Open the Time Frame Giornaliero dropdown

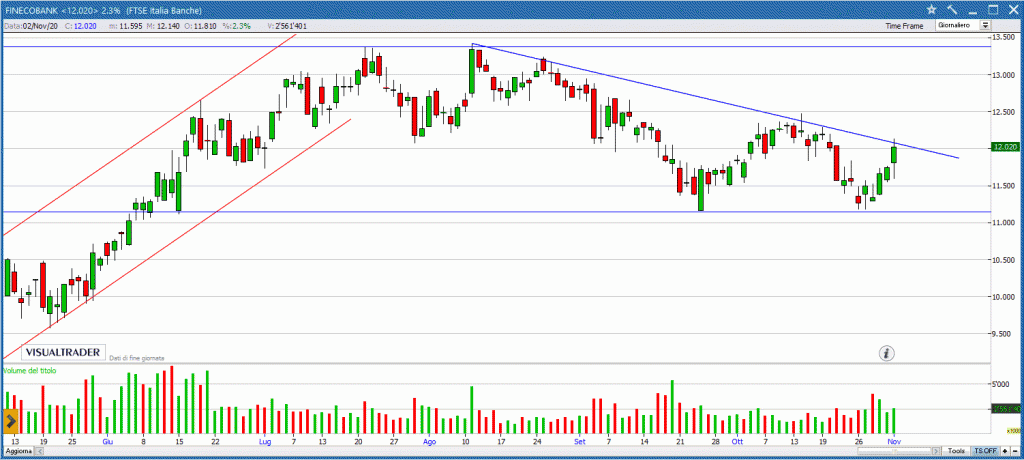(963, 25)
